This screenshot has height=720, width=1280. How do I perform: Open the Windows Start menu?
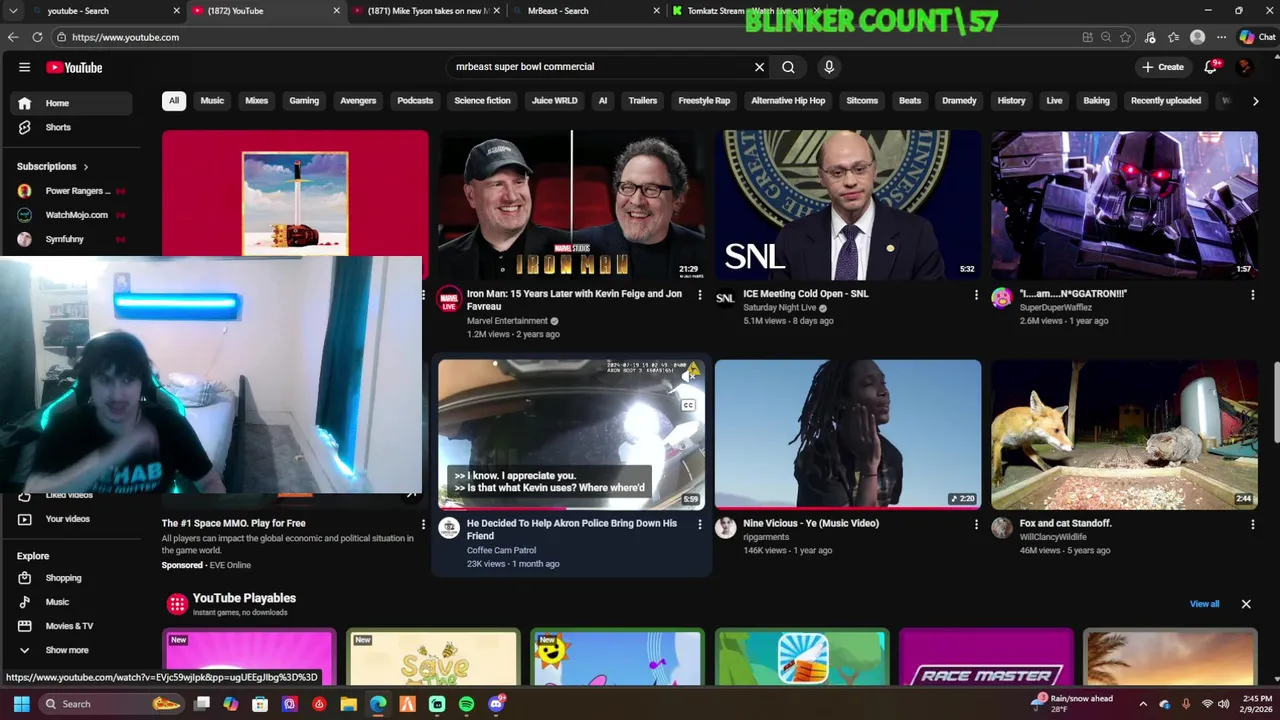point(21,704)
